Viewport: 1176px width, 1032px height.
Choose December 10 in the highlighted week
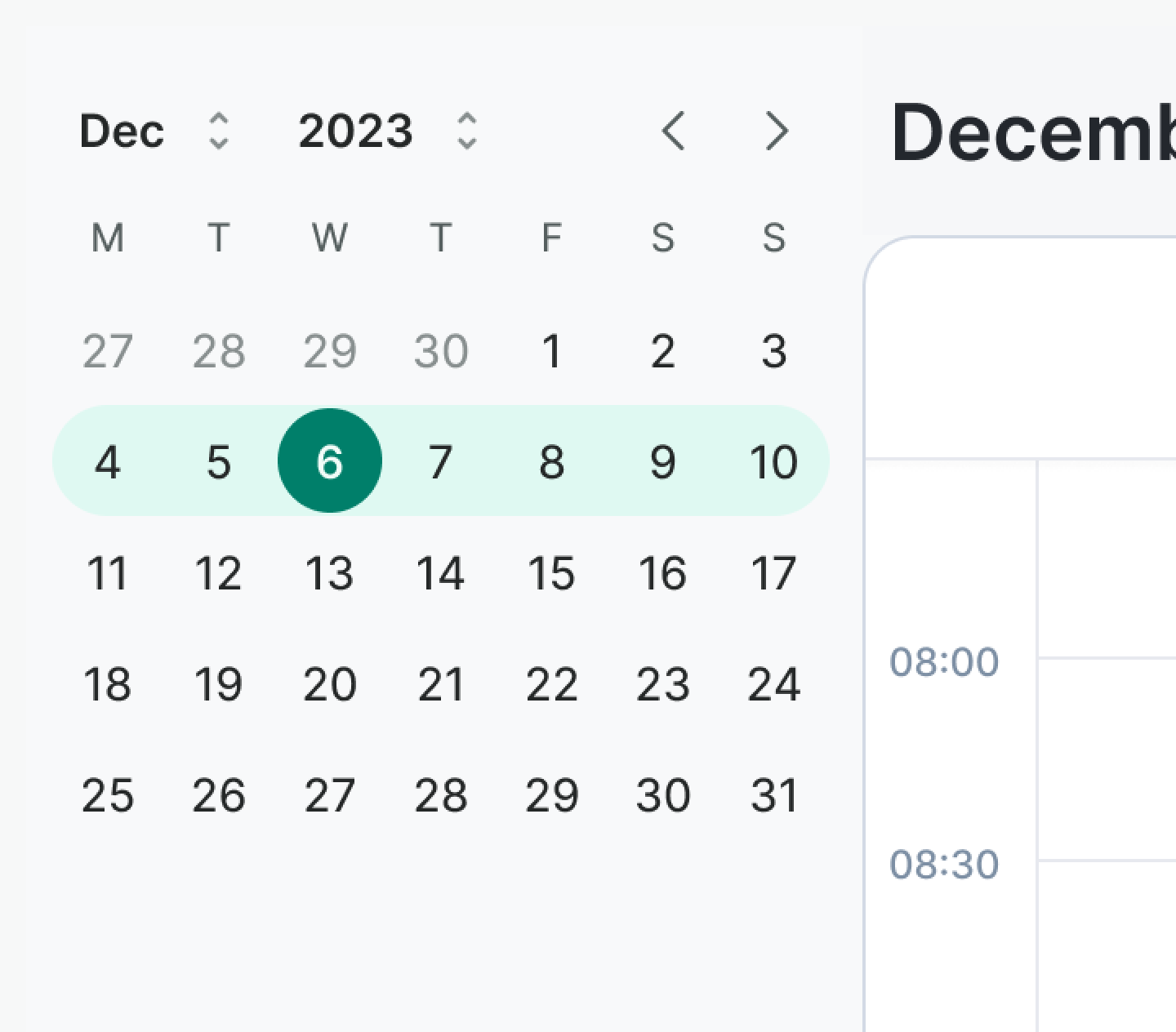[773, 461]
